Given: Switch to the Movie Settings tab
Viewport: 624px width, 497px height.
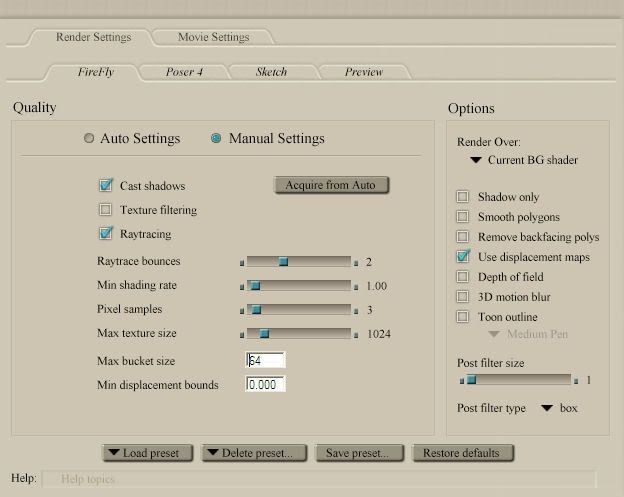Looking at the screenshot, I should click(213, 37).
